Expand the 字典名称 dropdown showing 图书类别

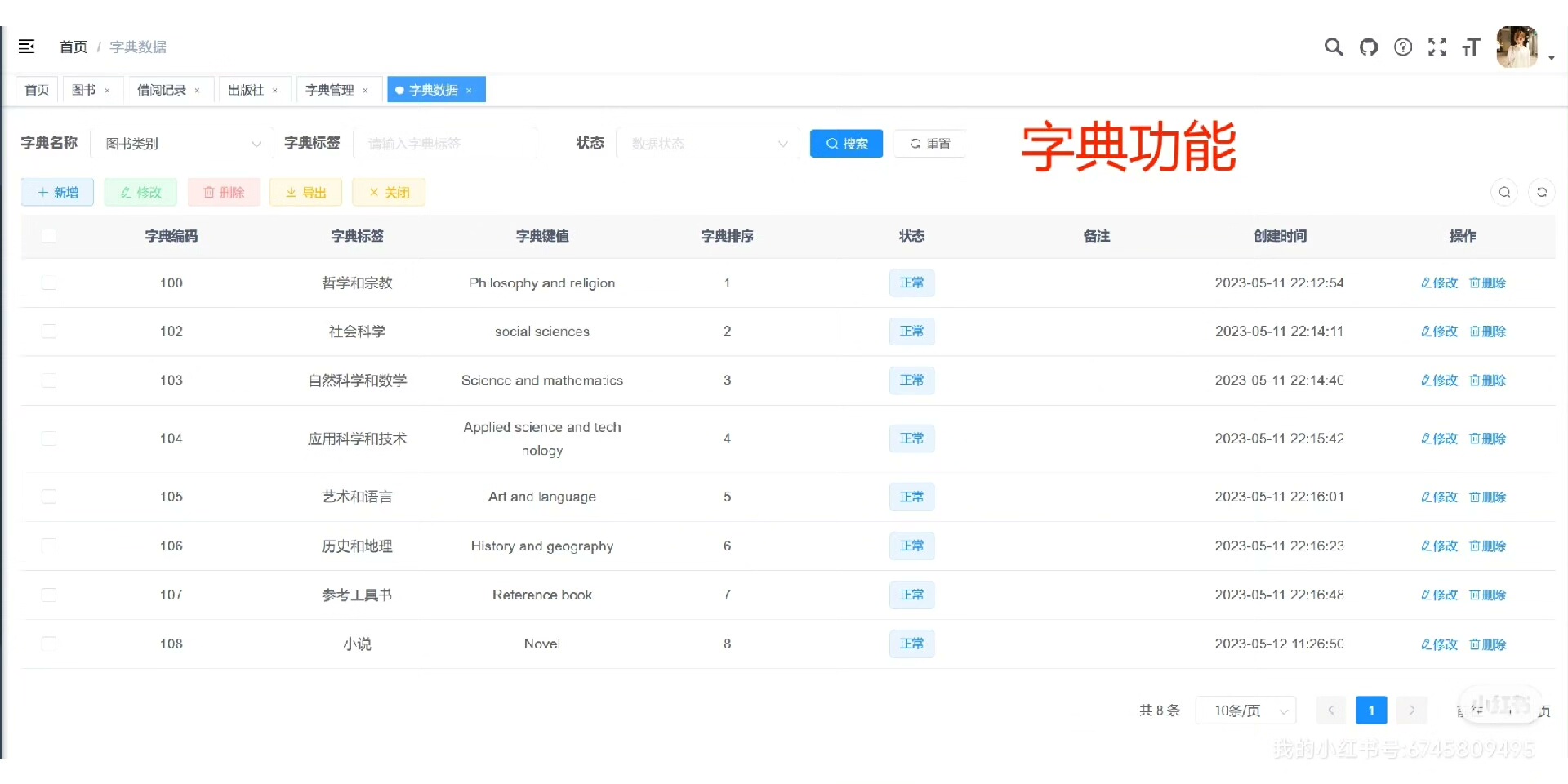tap(181, 144)
